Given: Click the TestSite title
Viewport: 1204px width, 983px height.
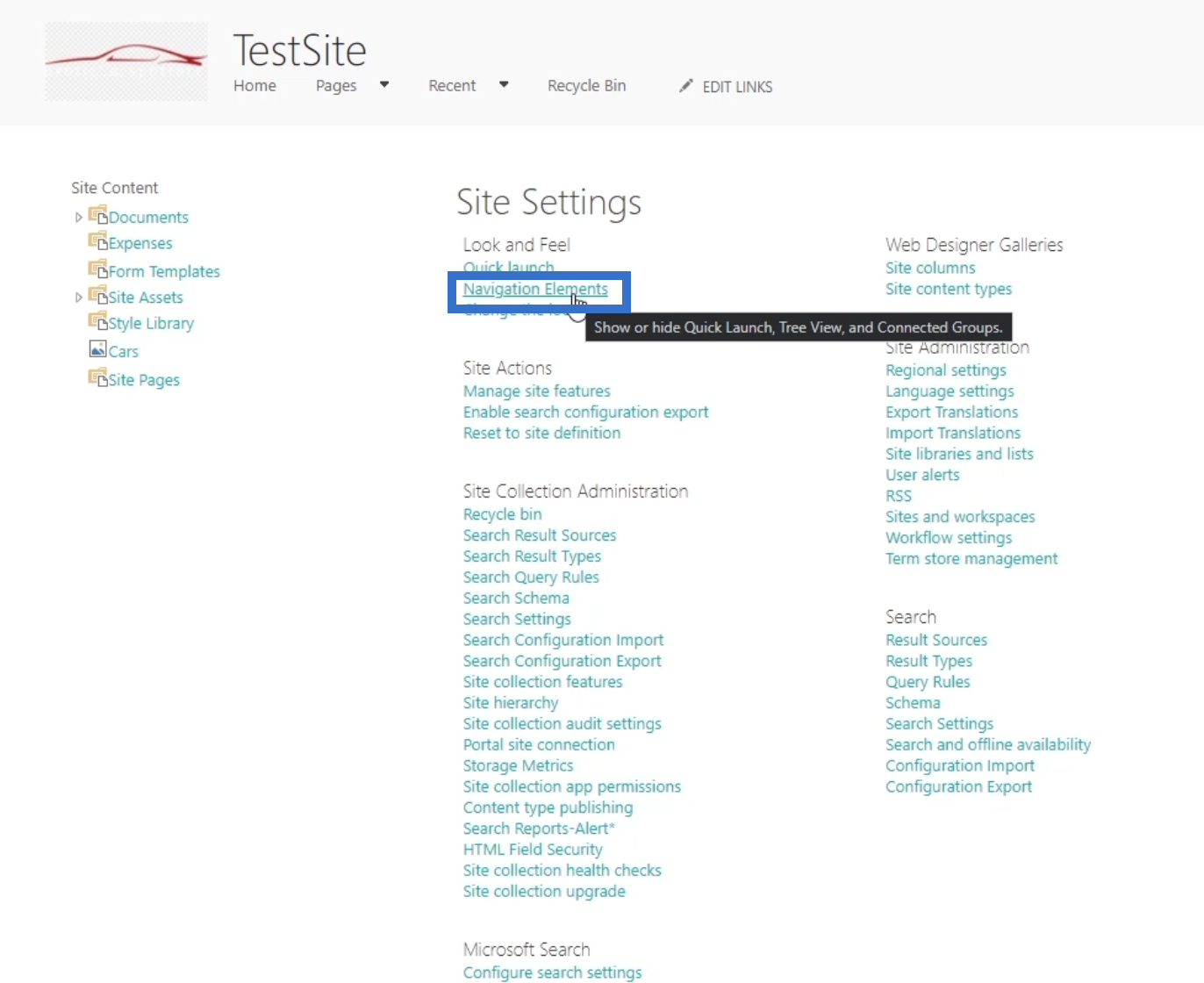Looking at the screenshot, I should pos(299,50).
